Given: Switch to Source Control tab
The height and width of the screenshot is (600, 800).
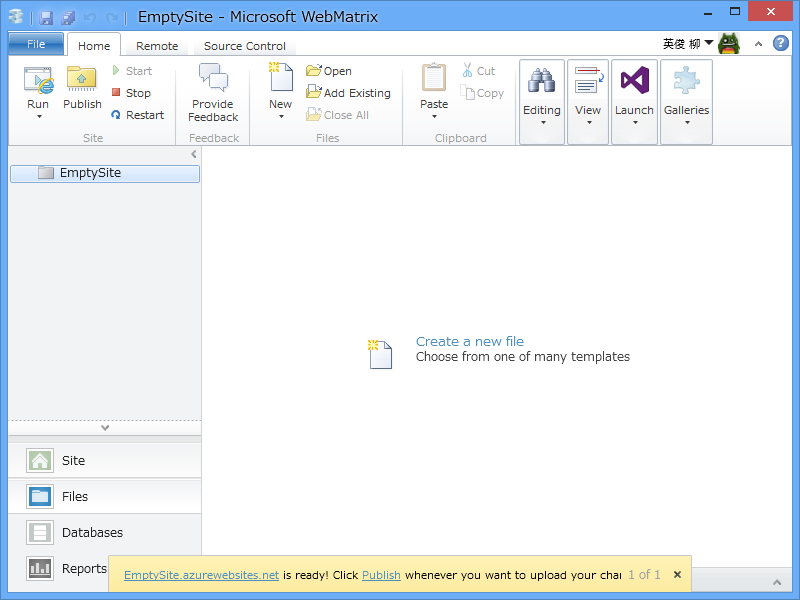Looking at the screenshot, I should point(244,46).
